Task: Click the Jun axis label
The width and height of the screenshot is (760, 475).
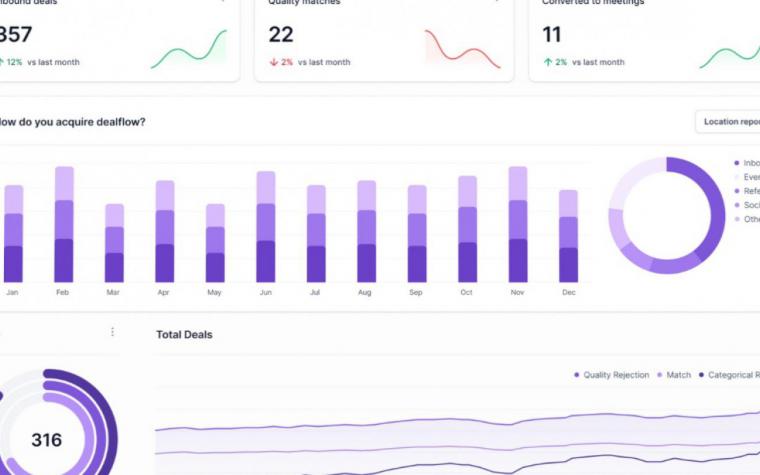Action: point(266,292)
